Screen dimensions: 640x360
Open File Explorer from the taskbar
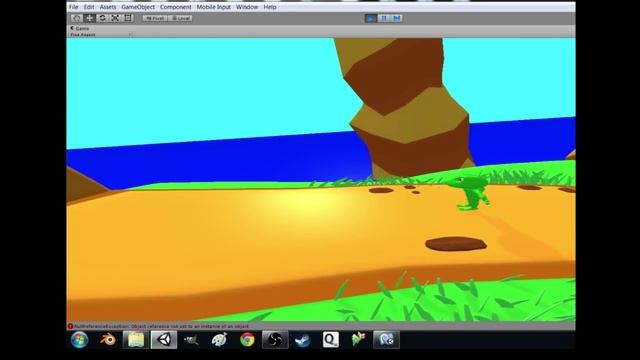[x=136, y=340]
